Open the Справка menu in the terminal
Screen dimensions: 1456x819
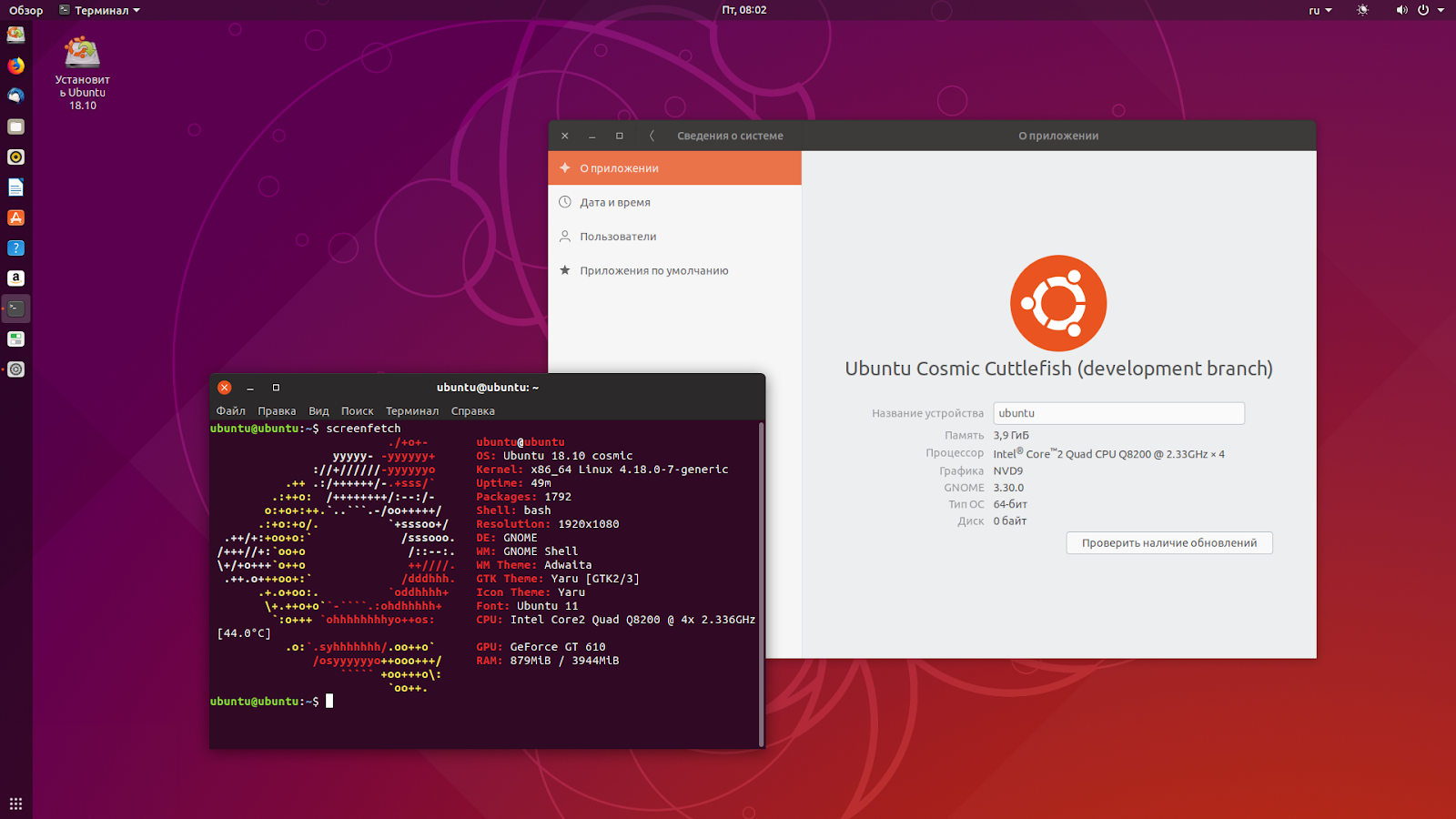click(473, 411)
